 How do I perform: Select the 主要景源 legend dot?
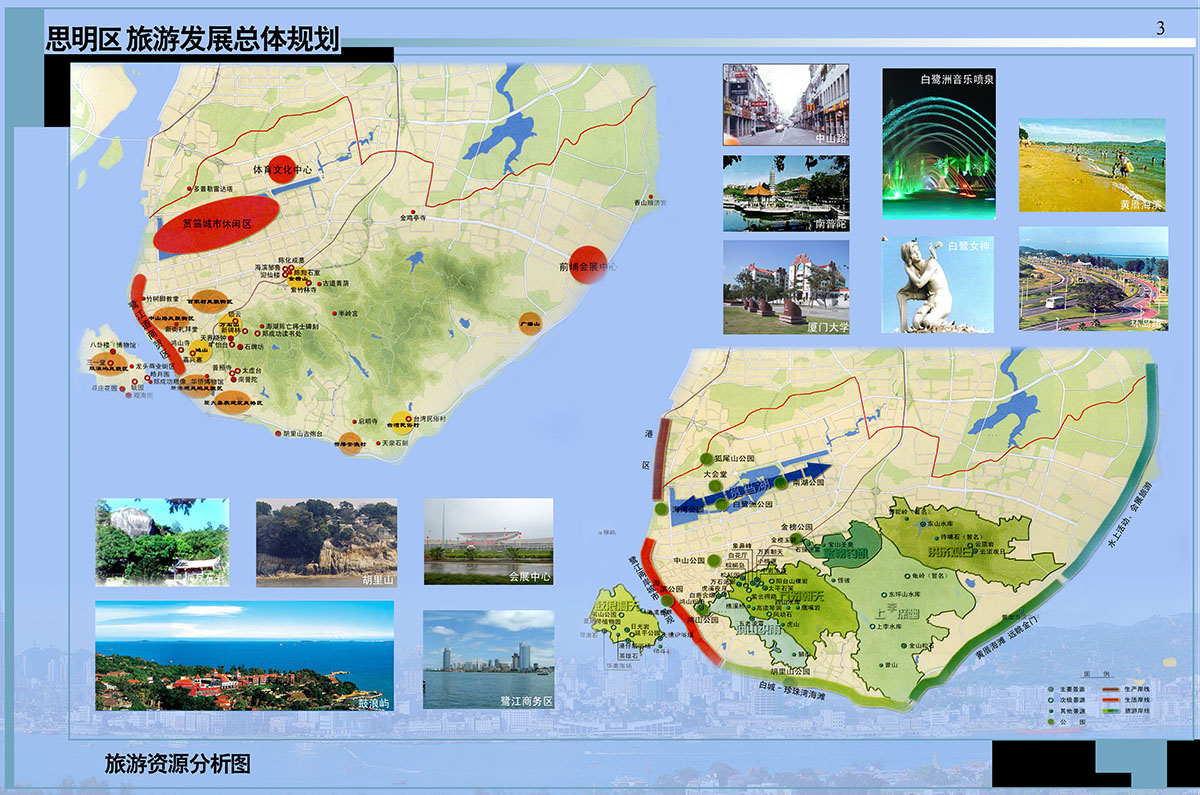[1051, 689]
